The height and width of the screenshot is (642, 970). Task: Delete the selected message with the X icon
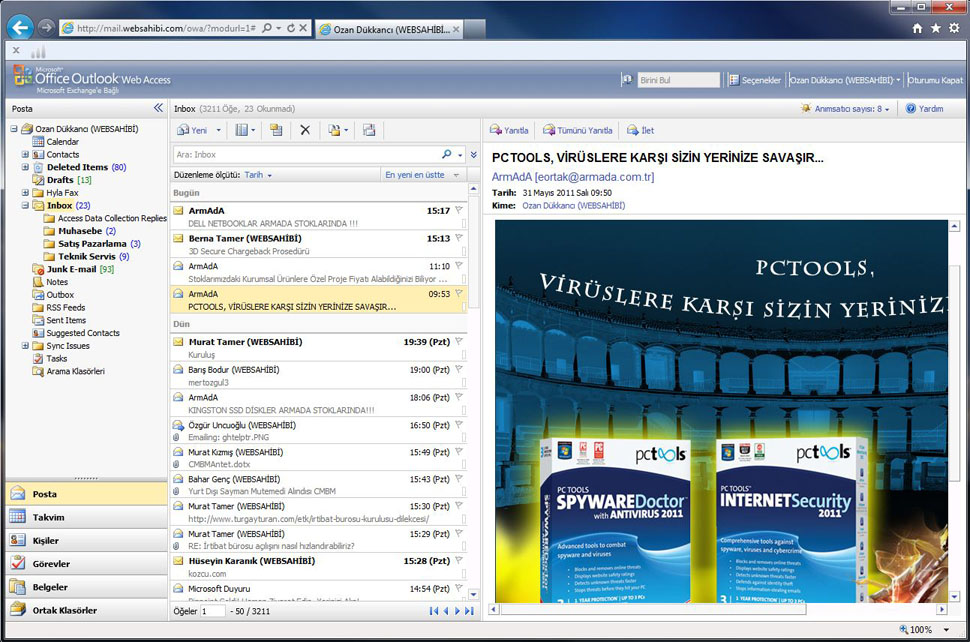coord(305,130)
